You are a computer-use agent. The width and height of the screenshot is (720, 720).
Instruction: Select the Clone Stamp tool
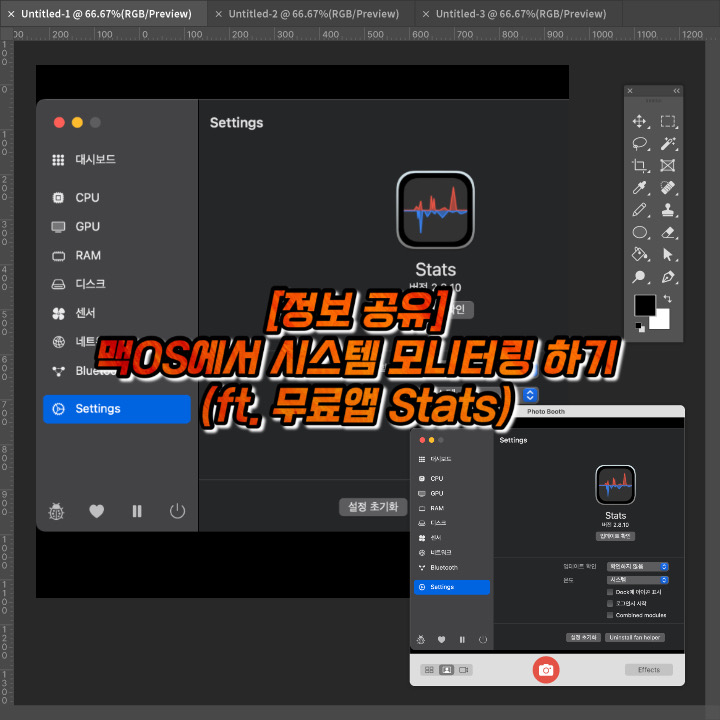(668, 210)
